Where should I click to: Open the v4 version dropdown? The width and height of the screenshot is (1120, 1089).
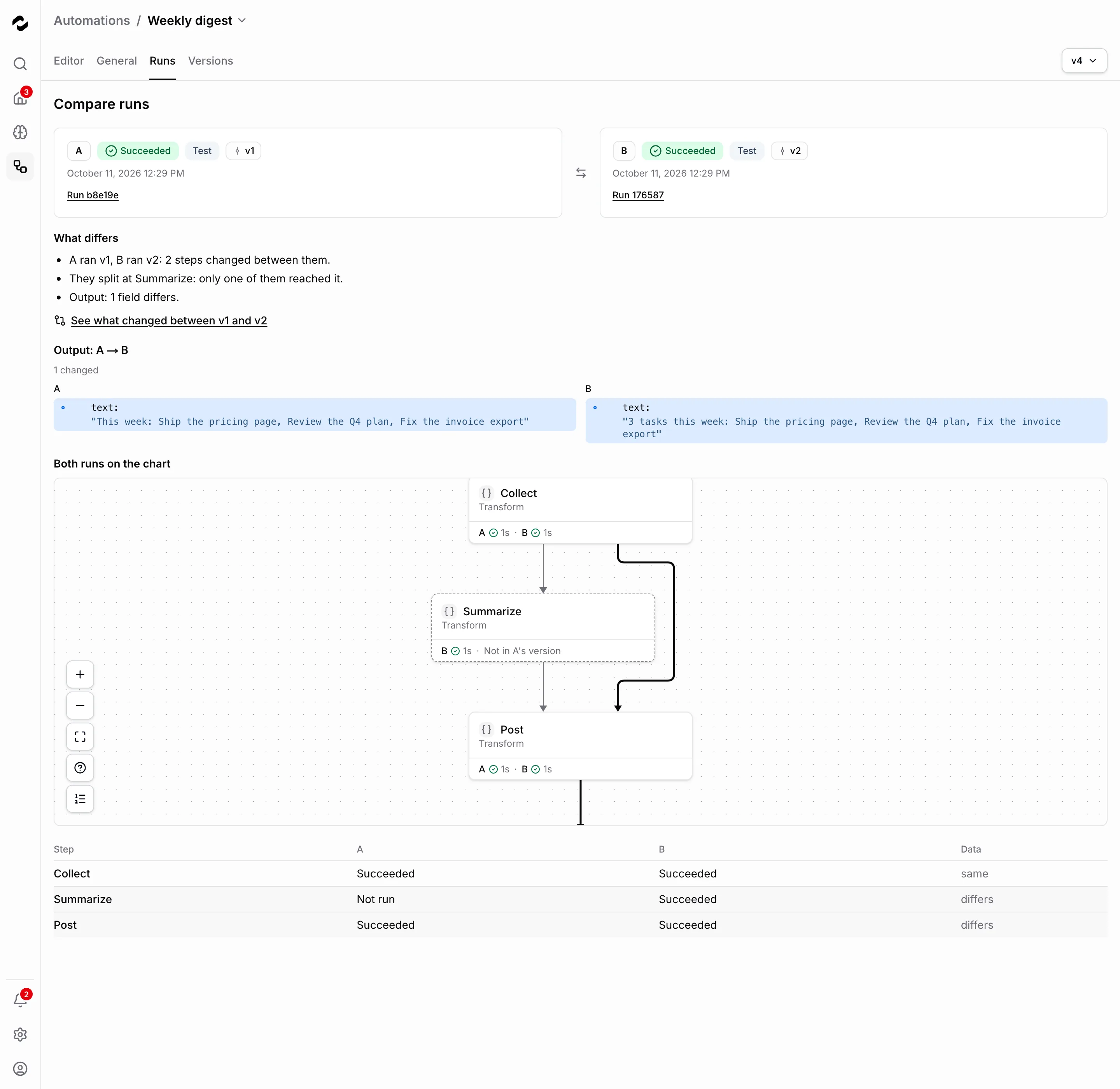click(1084, 61)
